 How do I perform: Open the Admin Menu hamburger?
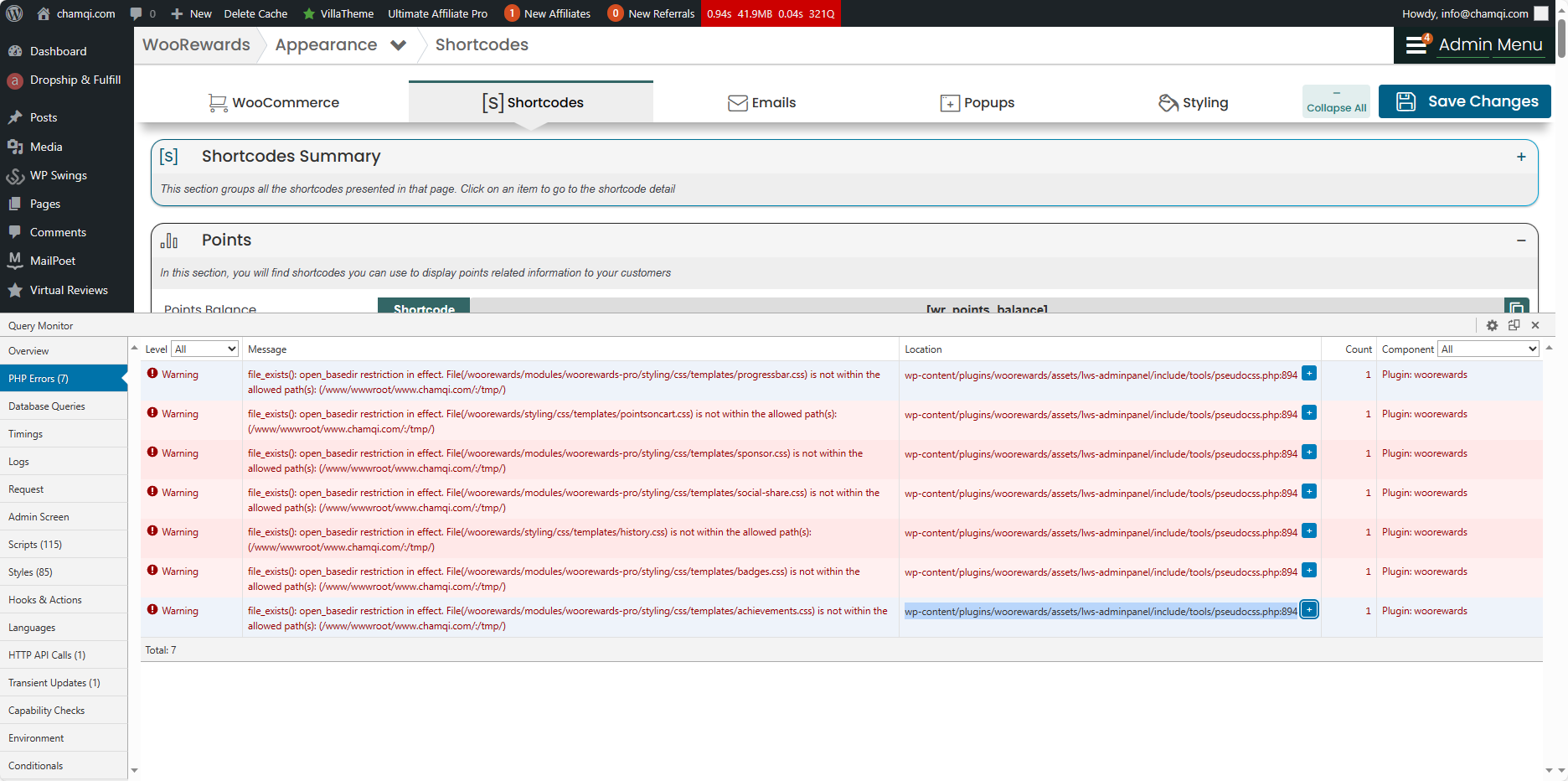point(1474,44)
